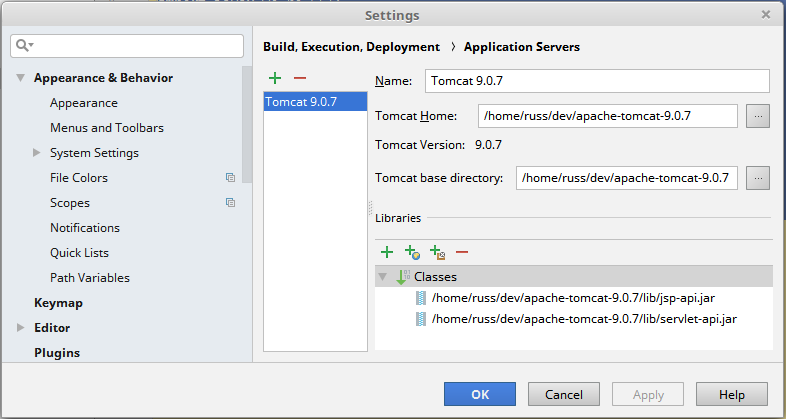The height and width of the screenshot is (419, 786).
Task: Open Keymap settings
Action: point(58,303)
